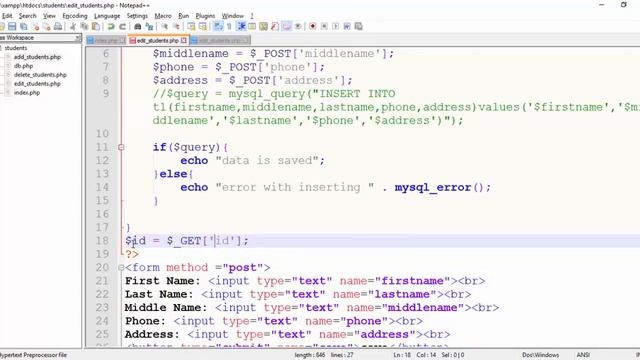Toggle the Document Map icon
This screenshot has width=640, height=360.
pyautogui.click(x=263, y=27)
